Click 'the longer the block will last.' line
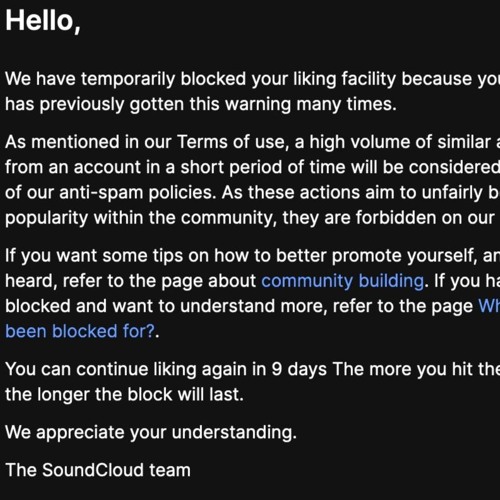 point(124,395)
